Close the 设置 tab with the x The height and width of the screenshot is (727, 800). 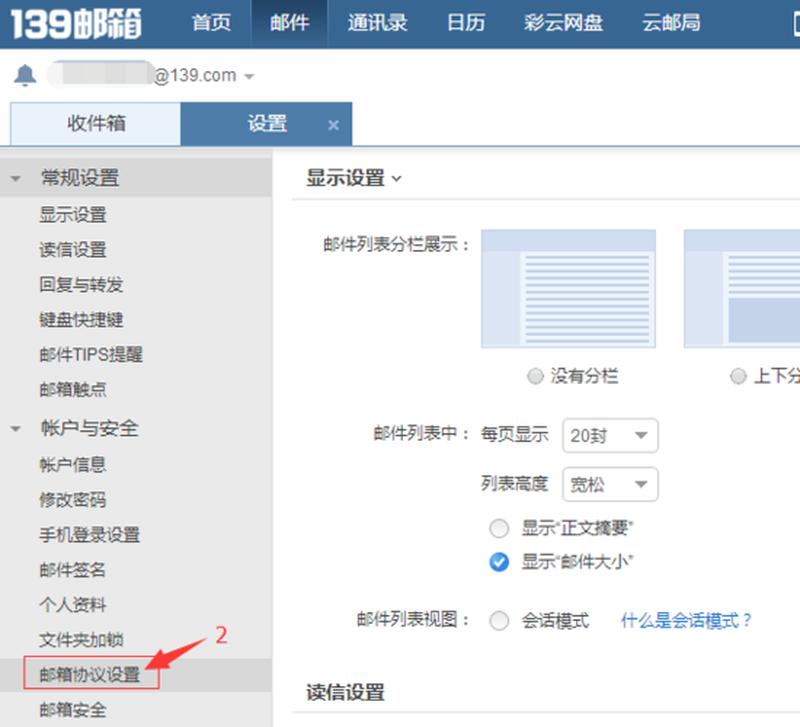pos(334,125)
